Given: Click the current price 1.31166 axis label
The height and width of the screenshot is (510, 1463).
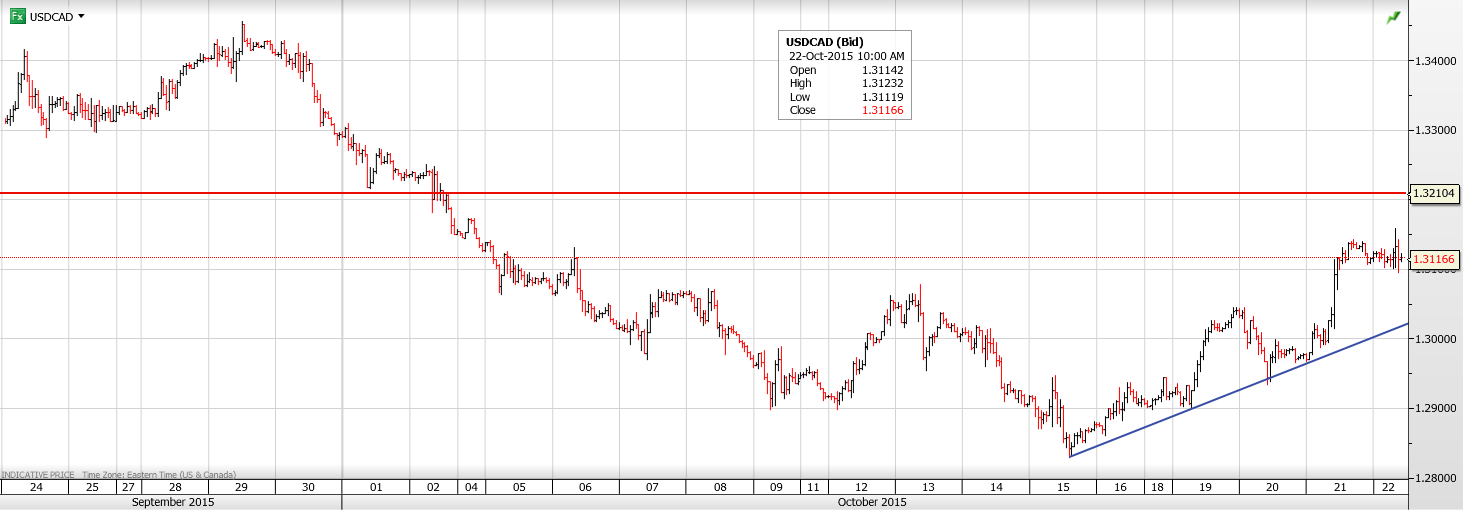Looking at the screenshot, I should (x=1435, y=259).
